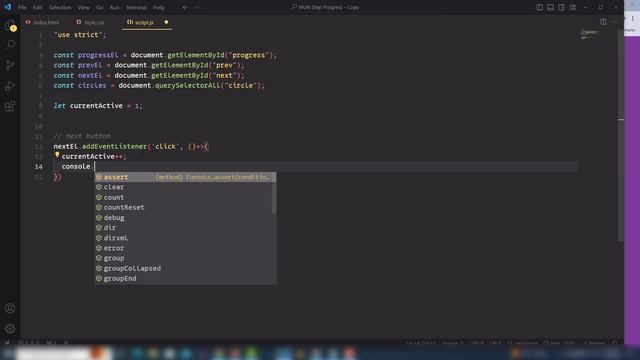Open the Accounts menu icon
The height and width of the screenshot is (360, 640).
10,308
